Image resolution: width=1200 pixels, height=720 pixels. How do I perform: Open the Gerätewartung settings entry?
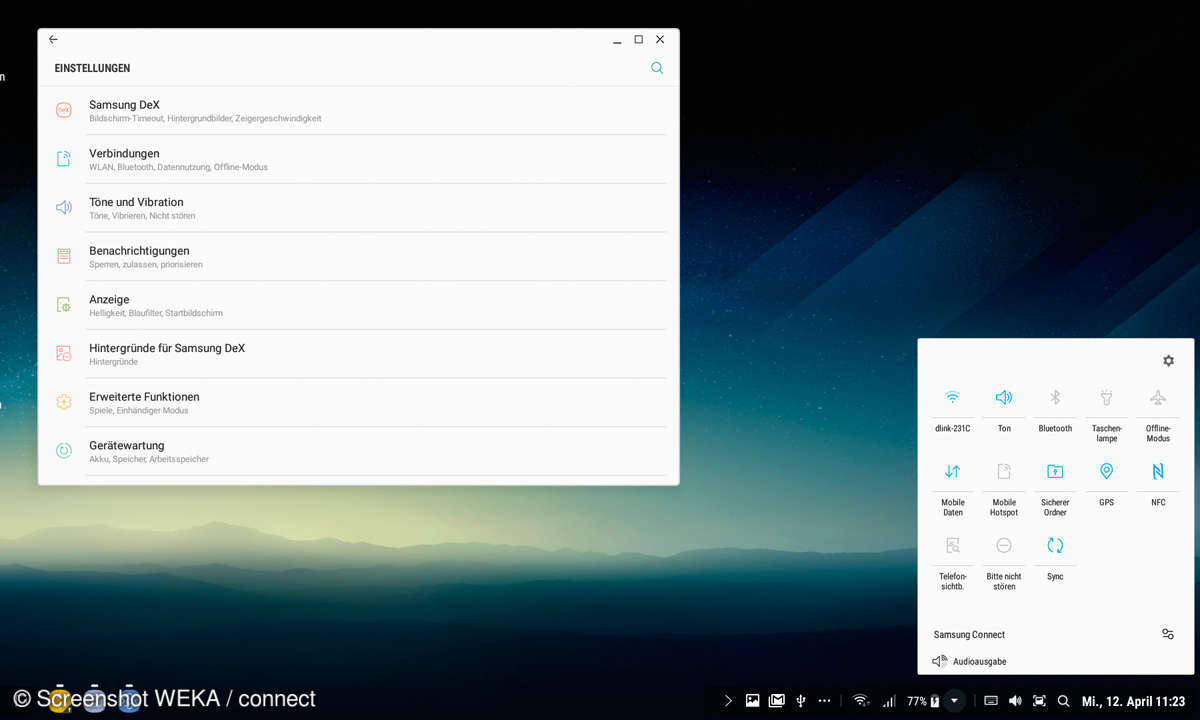pos(360,451)
